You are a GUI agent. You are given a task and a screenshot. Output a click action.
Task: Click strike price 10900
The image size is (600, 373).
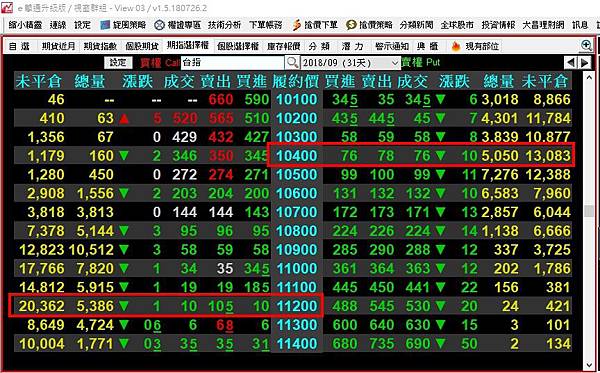(x=297, y=249)
